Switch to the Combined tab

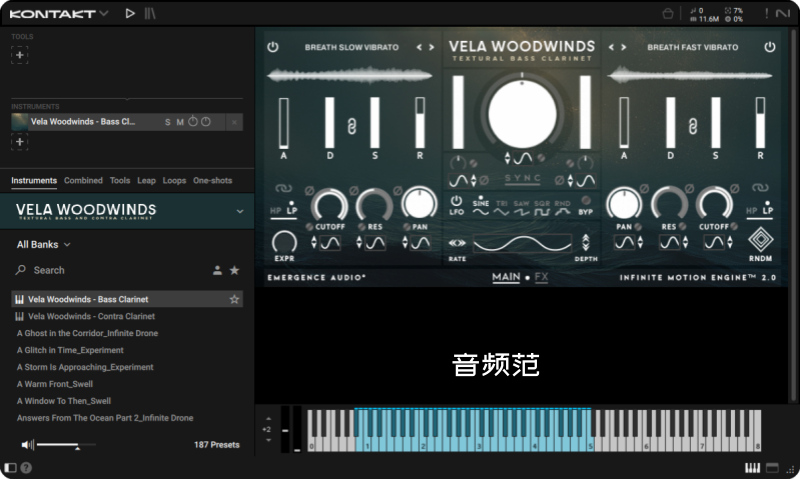pyautogui.click(x=83, y=181)
